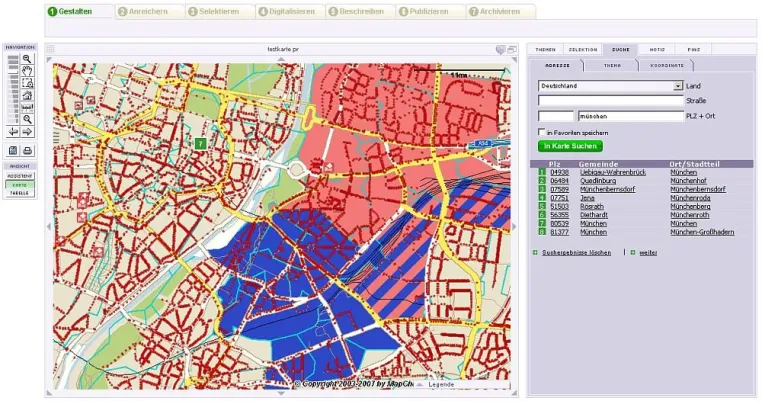Click the 'In Karte Suchen' button

pos(570,146)
